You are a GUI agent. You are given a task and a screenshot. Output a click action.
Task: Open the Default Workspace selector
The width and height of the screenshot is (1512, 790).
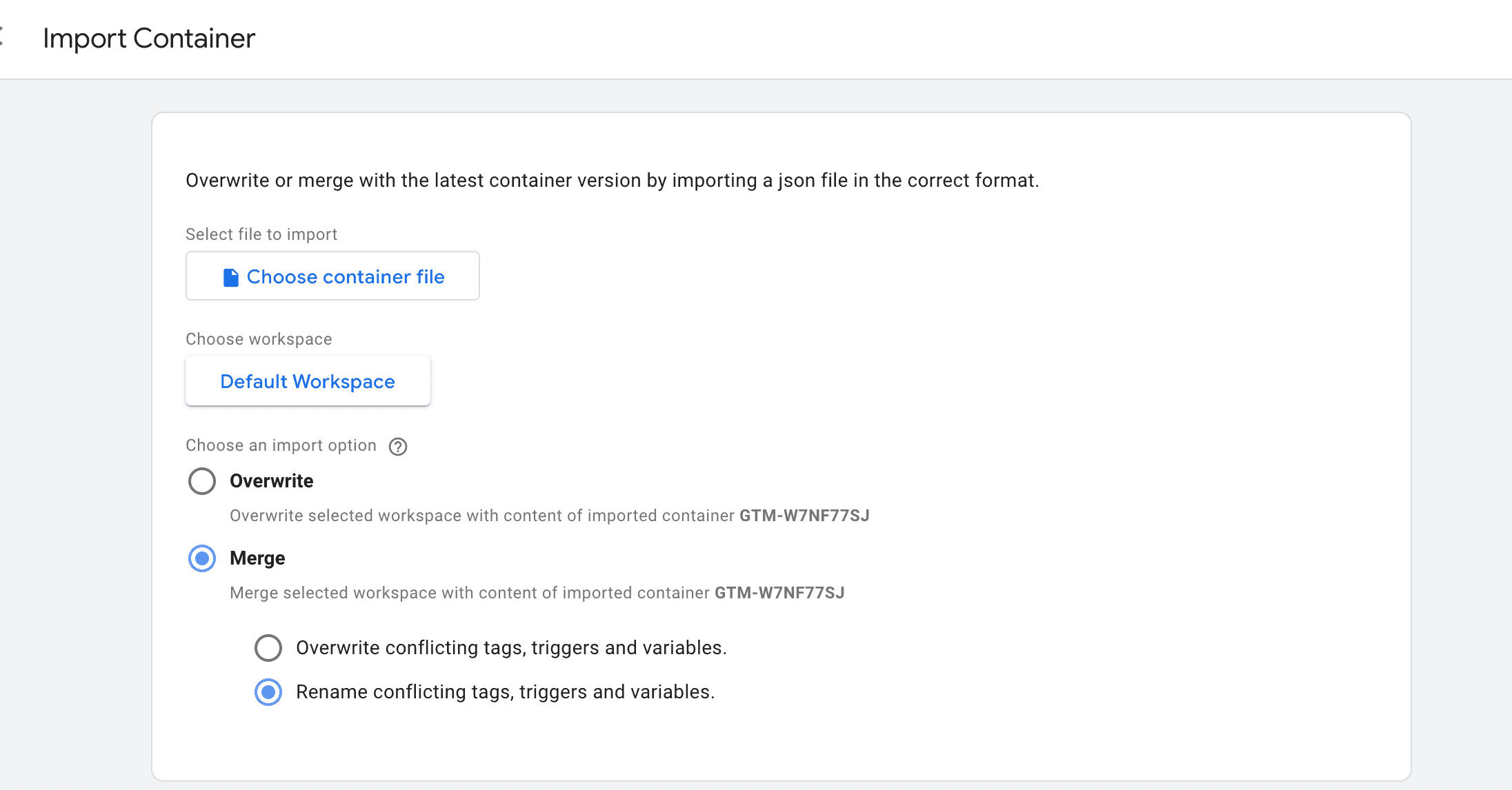(x=307, y=381)
